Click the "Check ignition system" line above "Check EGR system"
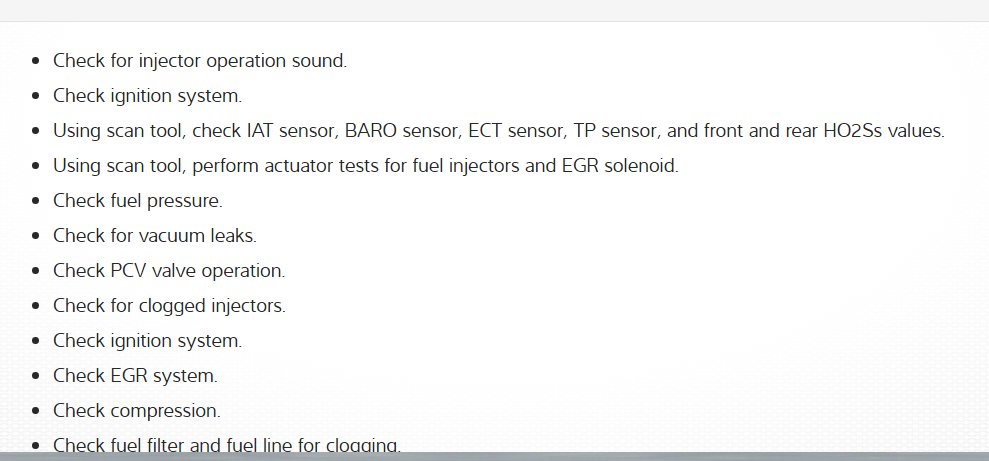This screenshot has height=461, width=989. tap(147, 341)
